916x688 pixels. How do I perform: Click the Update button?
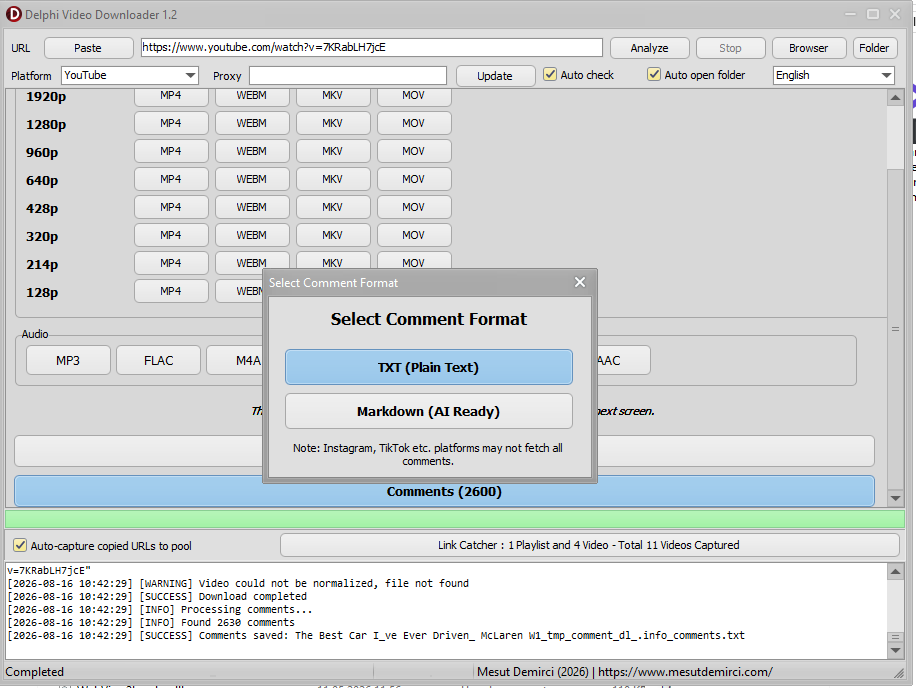click(x=495, y=76)
